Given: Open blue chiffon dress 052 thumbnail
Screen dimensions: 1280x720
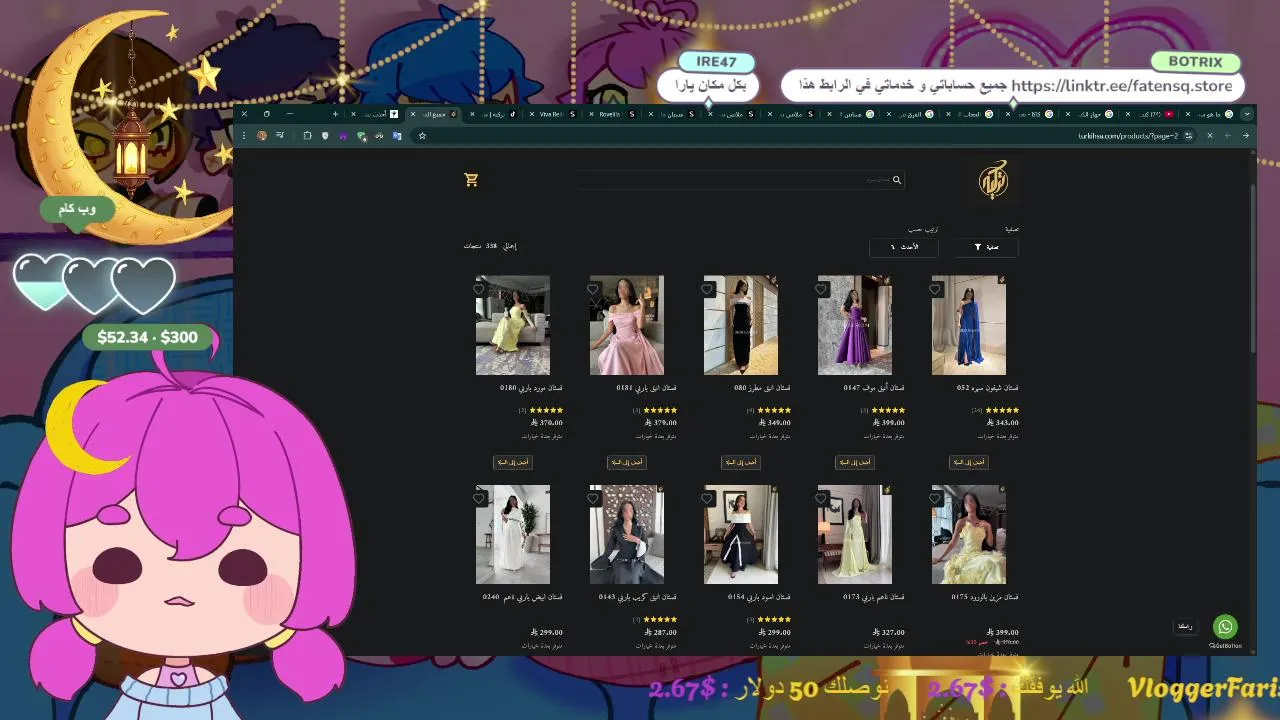Looking at the screenshot, I should coord(969,325).
